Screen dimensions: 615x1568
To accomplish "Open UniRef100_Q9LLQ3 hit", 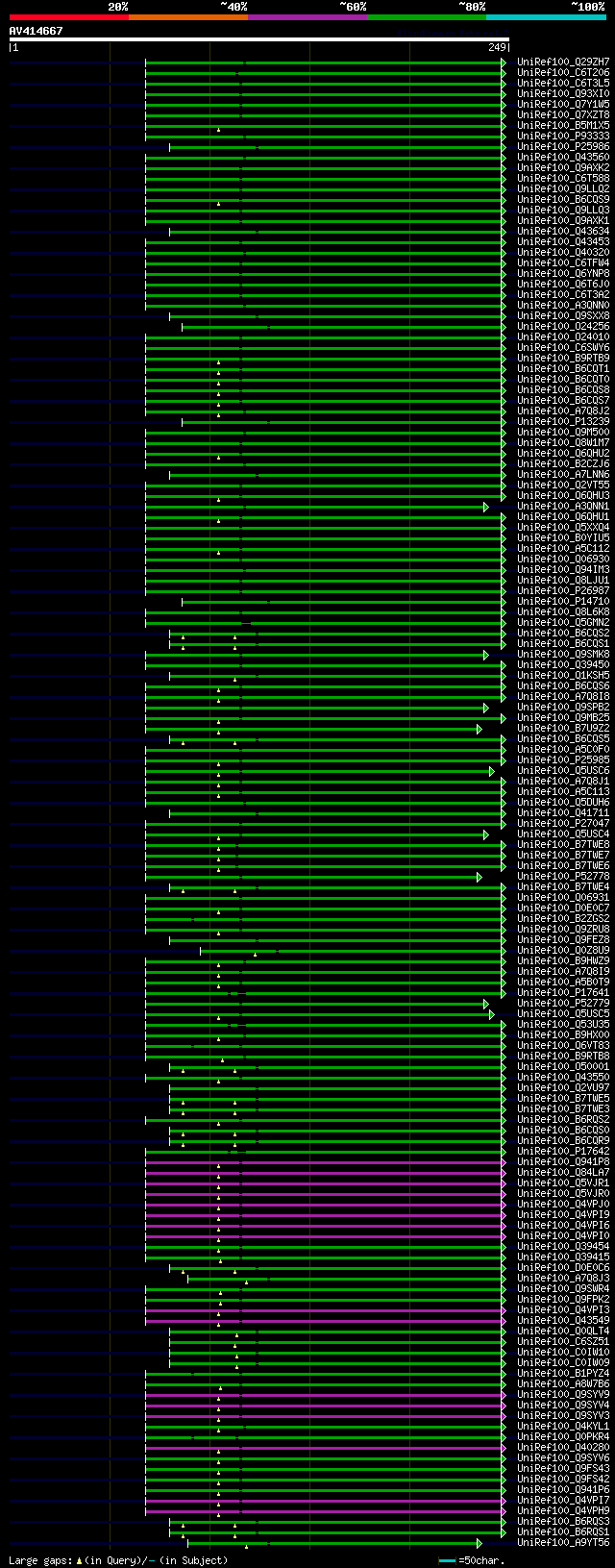I will point(563,211).
